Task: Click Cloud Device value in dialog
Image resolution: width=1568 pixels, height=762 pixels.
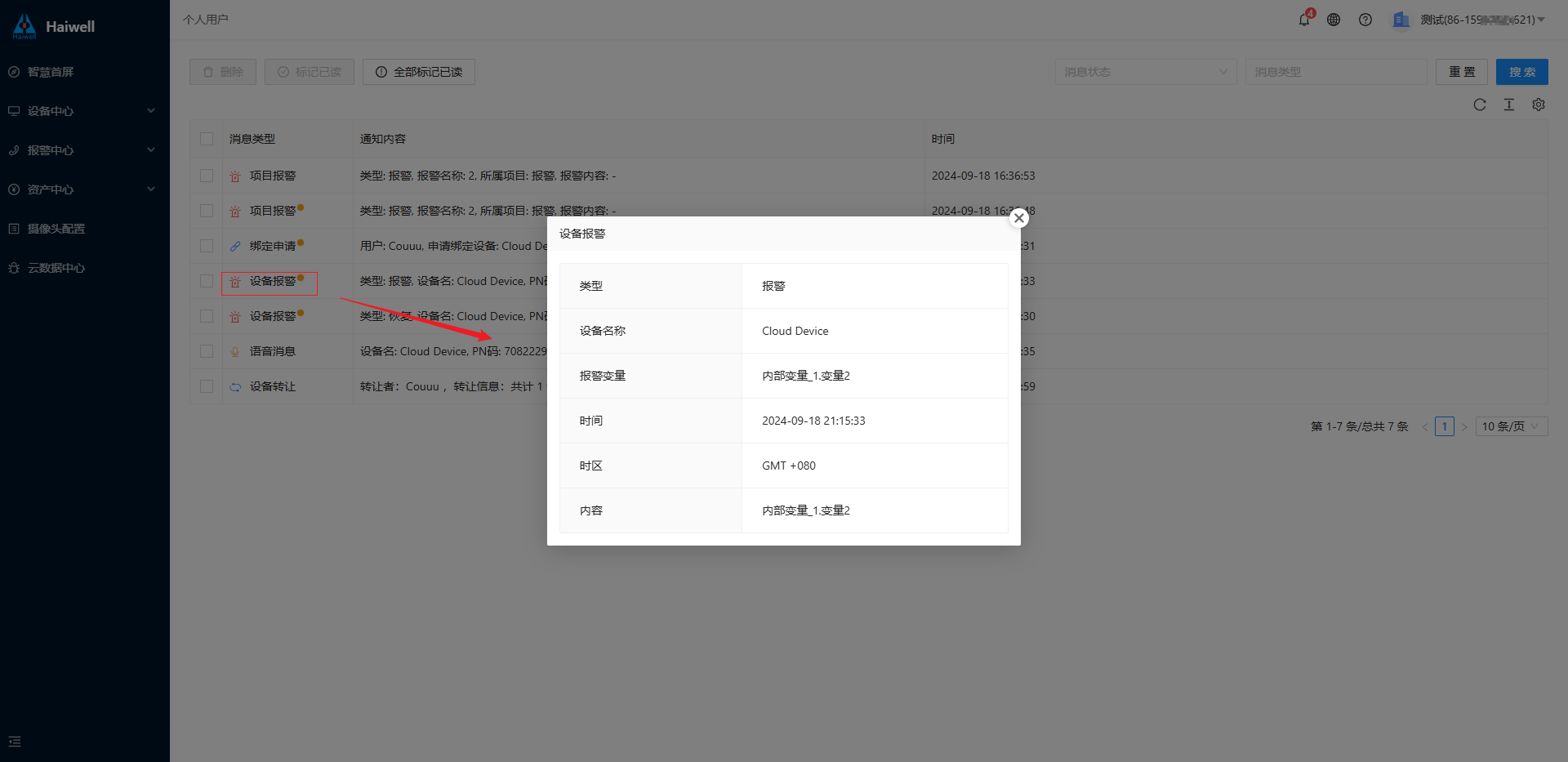Action: (x=795, y=331)
